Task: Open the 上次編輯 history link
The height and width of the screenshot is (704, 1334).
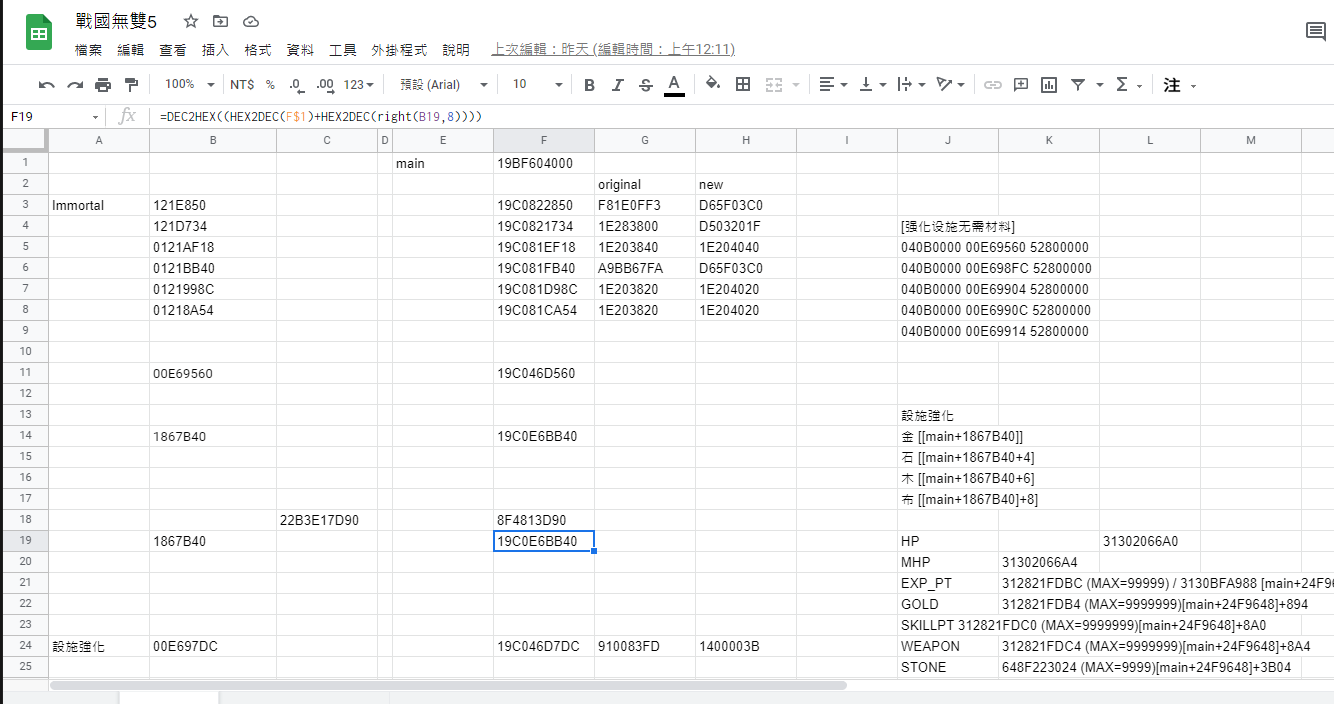Action: pyautogui.click(x=613, y=49)
